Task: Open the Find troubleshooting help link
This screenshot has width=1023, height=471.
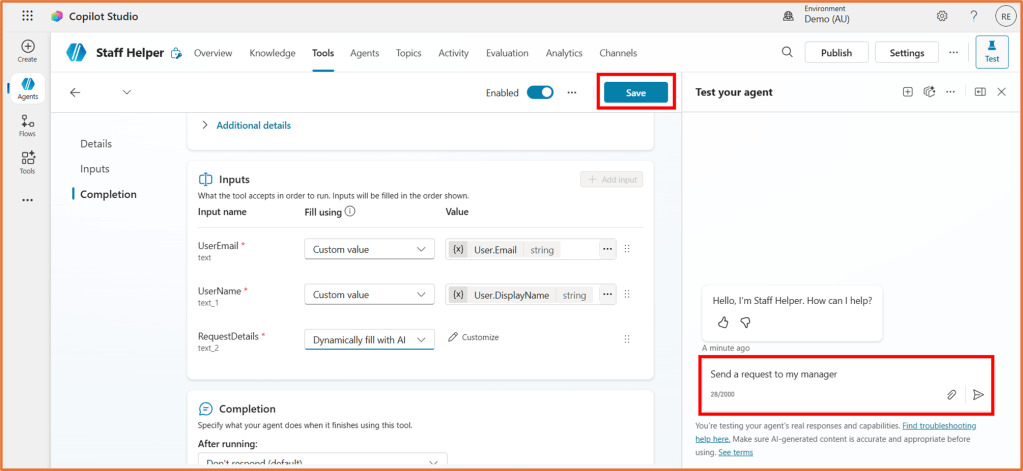Action: tap(939, 426)
